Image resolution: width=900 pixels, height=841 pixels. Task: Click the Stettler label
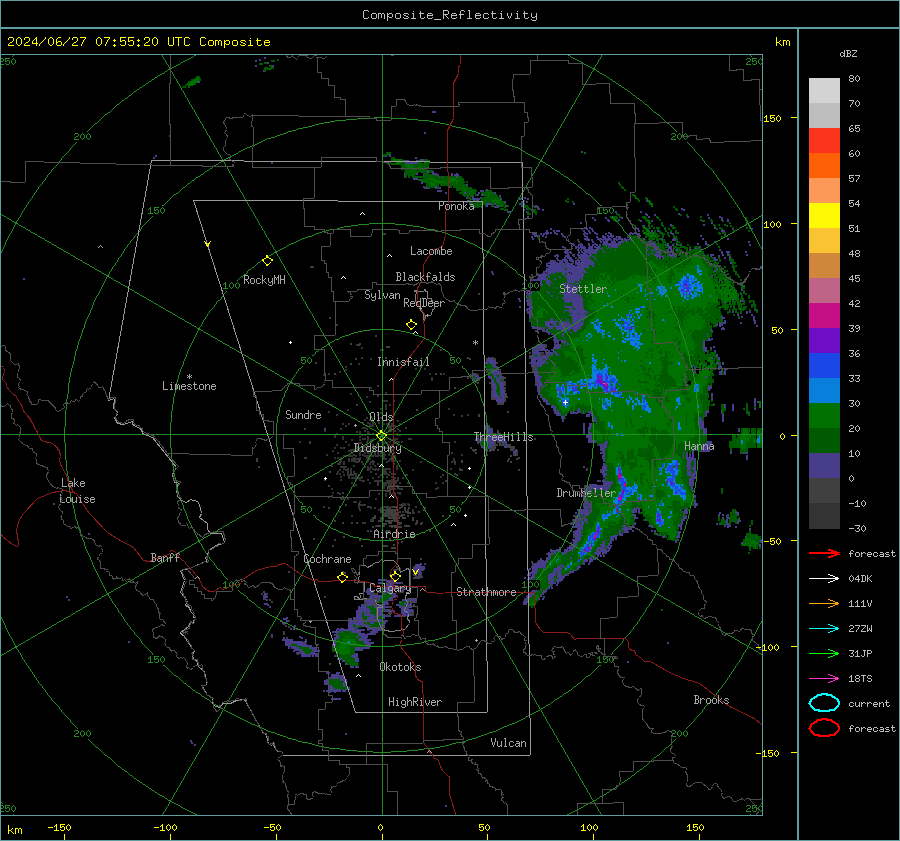pyautogui.click(x=583, y=289)
